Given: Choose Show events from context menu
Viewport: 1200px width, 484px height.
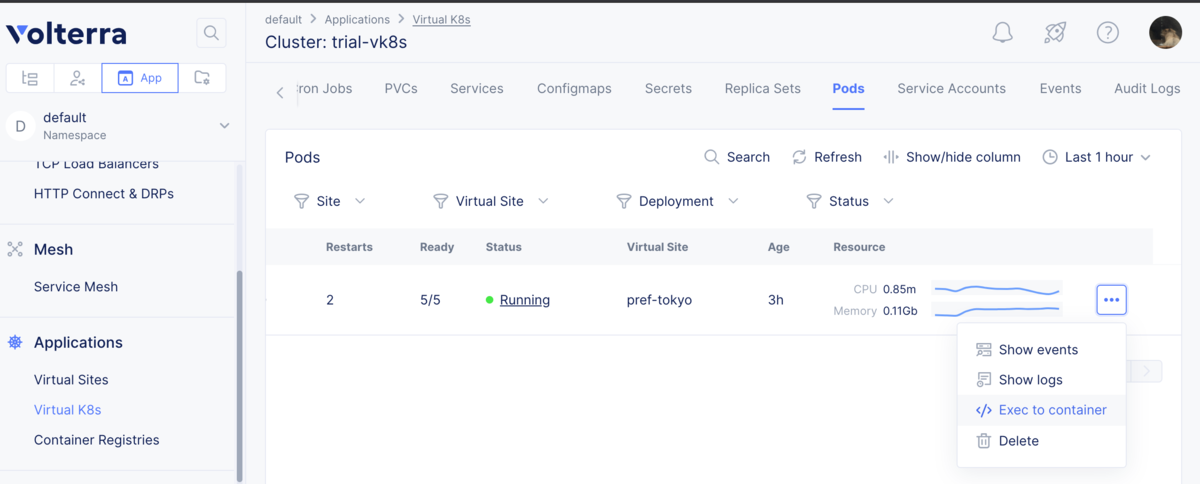Looking at the screenshot, I should (1041, 350).
